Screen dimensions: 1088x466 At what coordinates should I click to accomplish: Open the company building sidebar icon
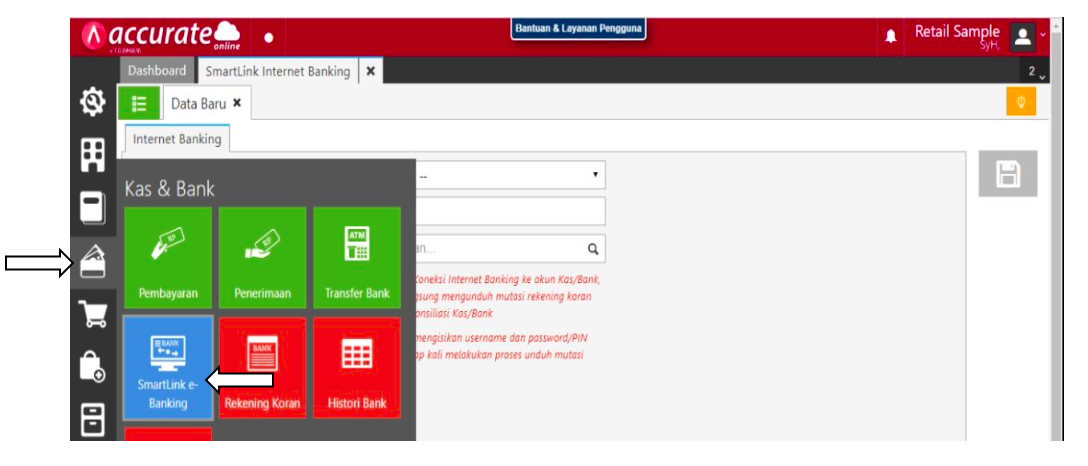(93, 154)
